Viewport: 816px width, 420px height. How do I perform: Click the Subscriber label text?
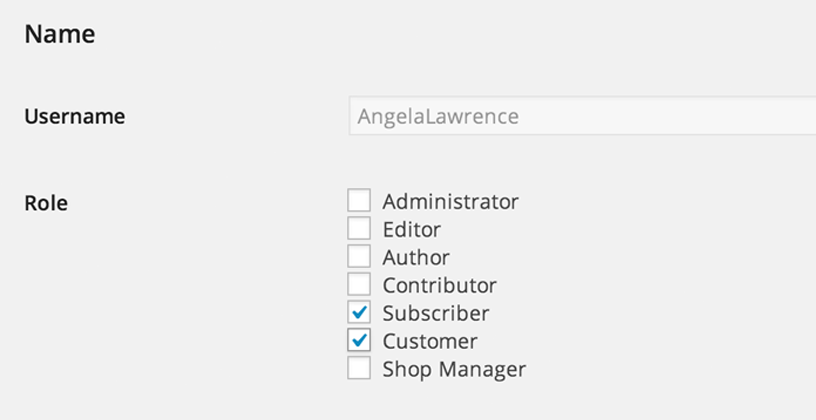[435, 313]
